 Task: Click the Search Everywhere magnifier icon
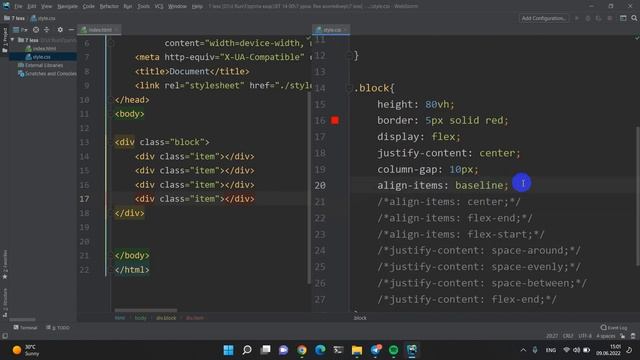click(x=634, y=18)
